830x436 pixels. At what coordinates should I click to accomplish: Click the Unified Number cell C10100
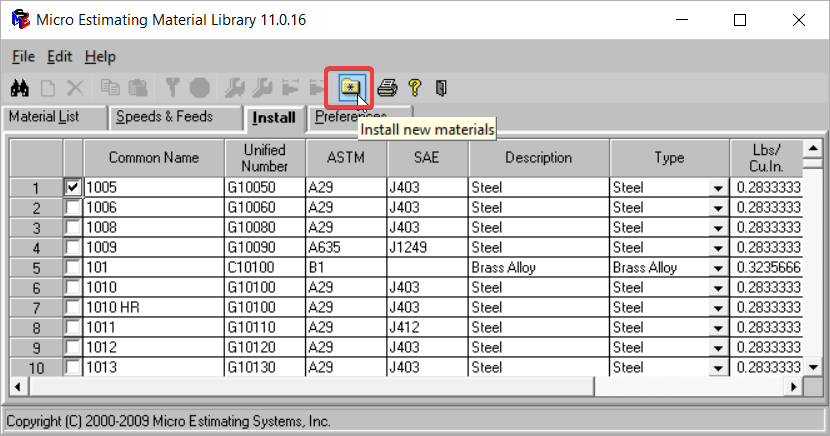(x=265, y=267)
